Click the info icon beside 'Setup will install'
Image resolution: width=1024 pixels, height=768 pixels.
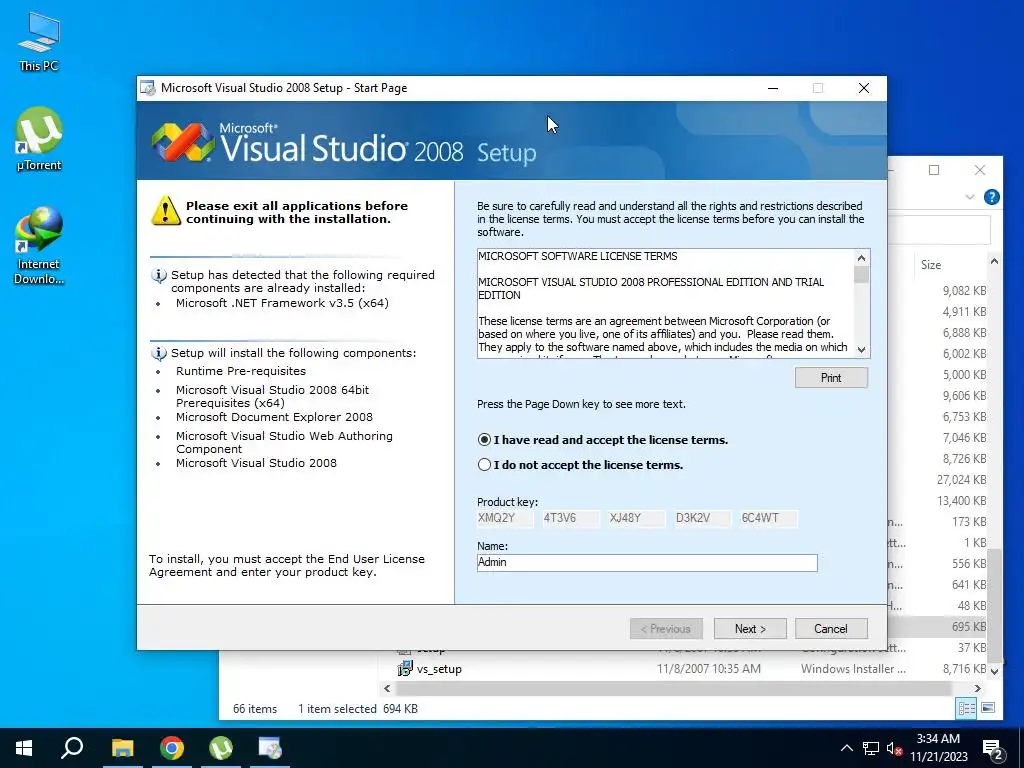point(159,353)
